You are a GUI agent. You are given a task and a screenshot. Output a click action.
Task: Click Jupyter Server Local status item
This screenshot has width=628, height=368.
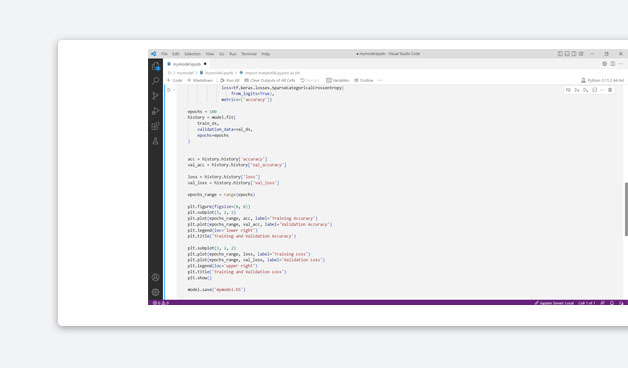click(x=554, y=303)
